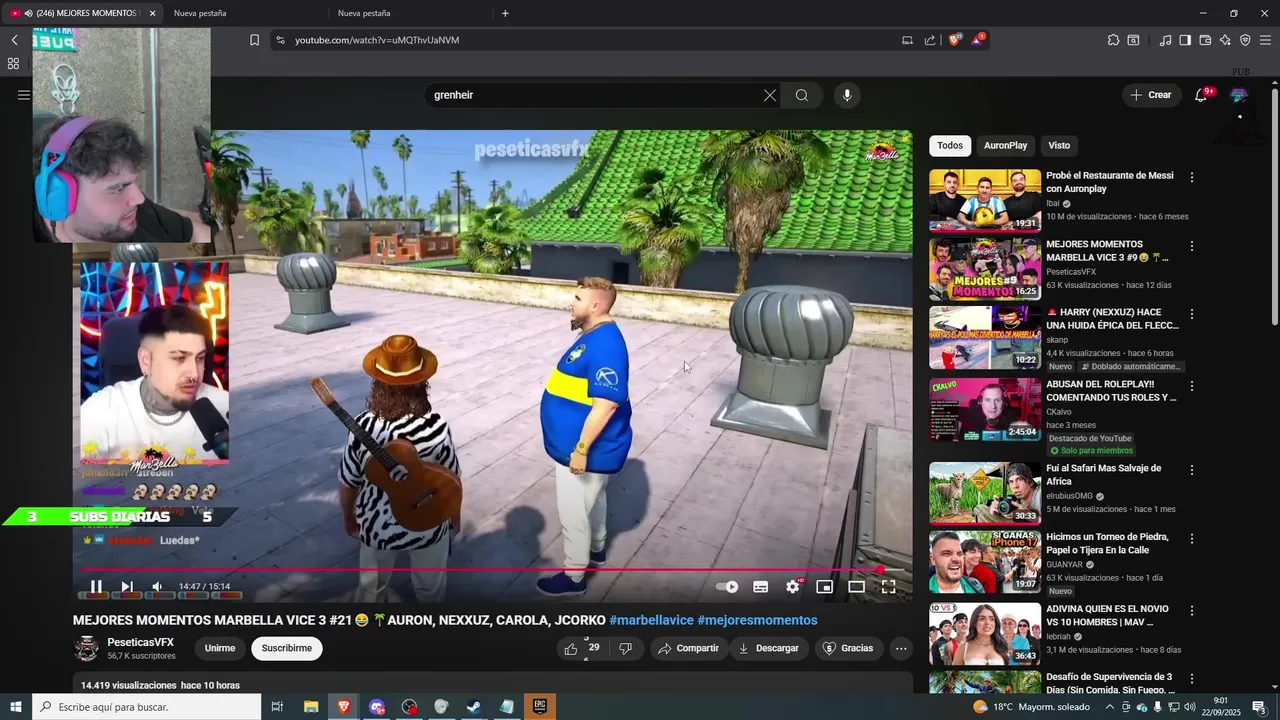Start voice search with microphone
This screenshot has width=1280, height=720.
point(847,95)
